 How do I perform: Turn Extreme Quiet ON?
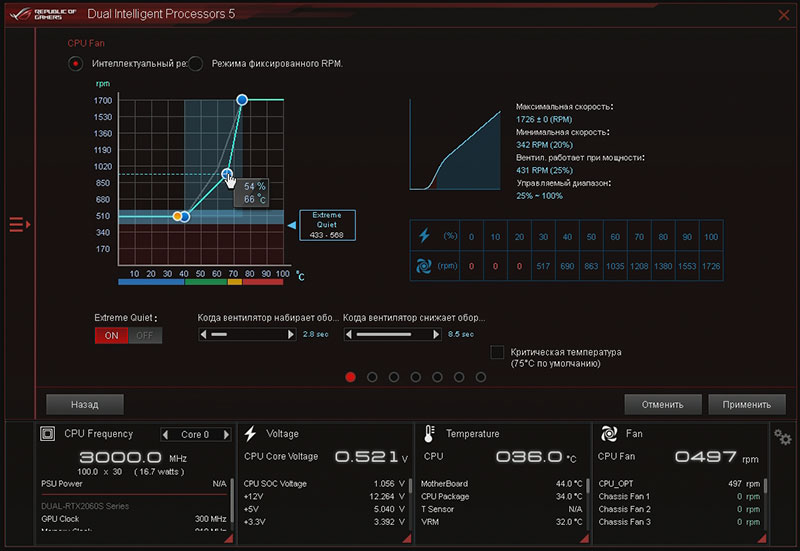click(111, 335)
